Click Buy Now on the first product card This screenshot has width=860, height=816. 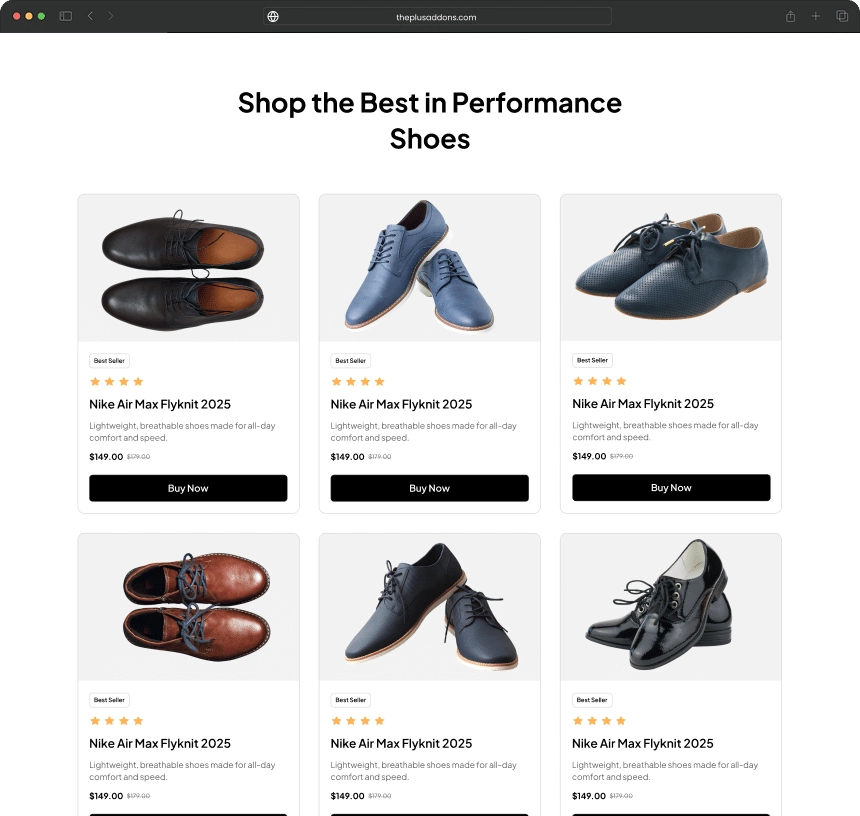pyautogui.click(x=188, y=488)
